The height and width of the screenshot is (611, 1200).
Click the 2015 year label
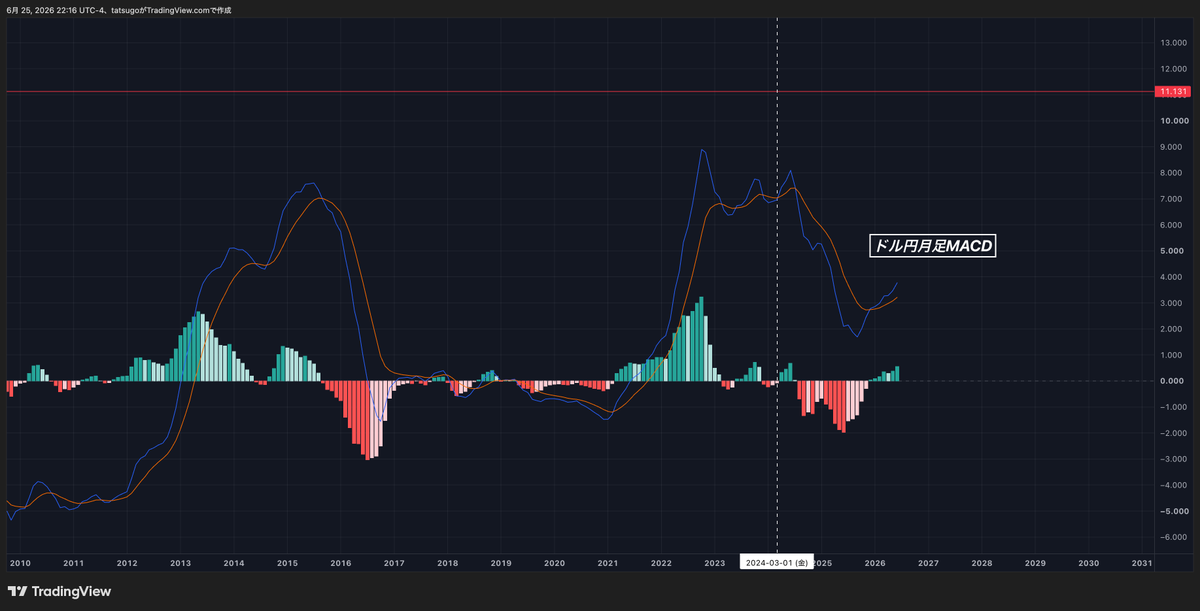[287, 563]
